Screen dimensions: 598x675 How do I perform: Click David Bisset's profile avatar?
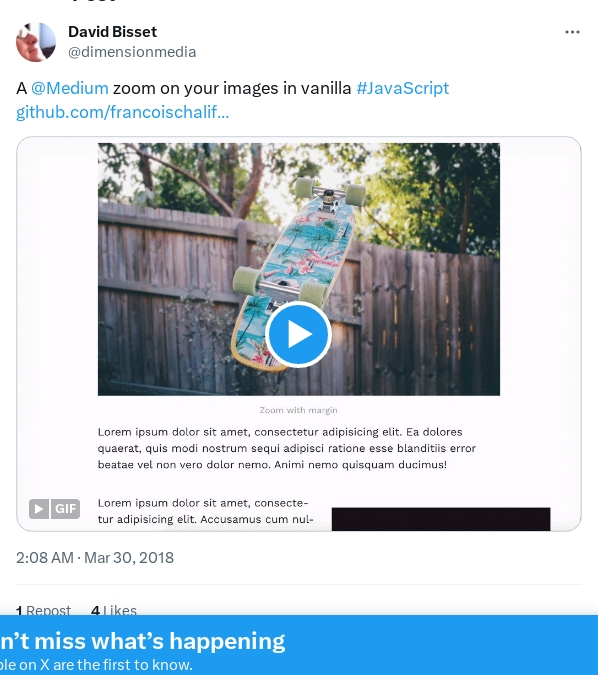click(x=36, y=42)
